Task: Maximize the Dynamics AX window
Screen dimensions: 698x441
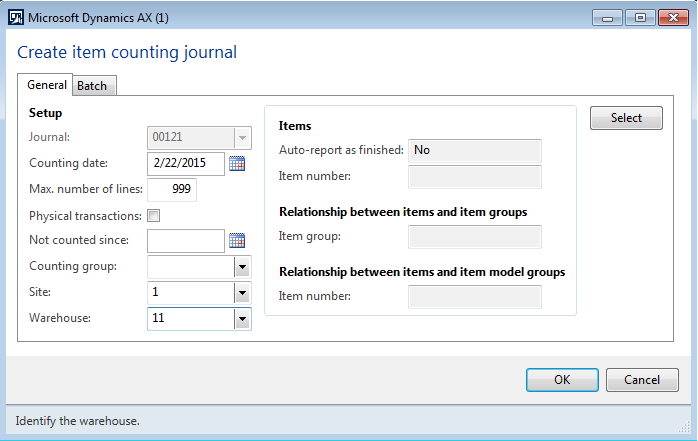Action: click(x=640, y=18)
